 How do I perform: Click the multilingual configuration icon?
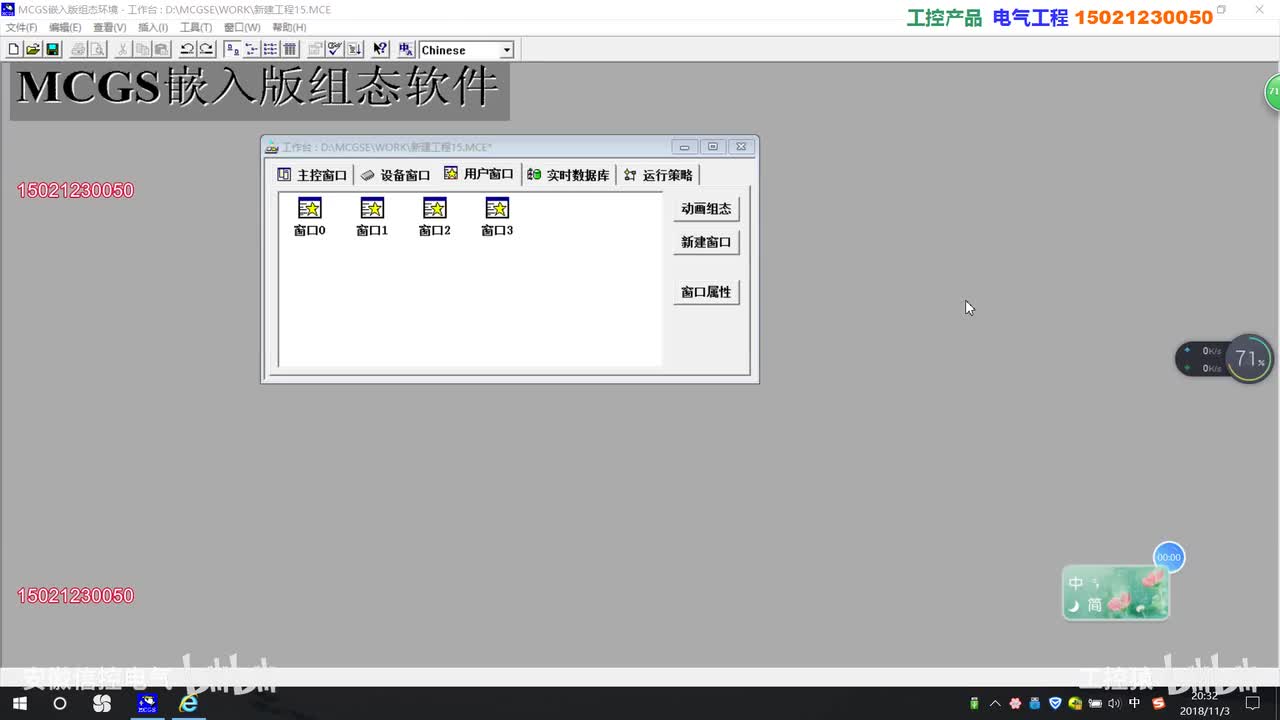pos(406,49)
